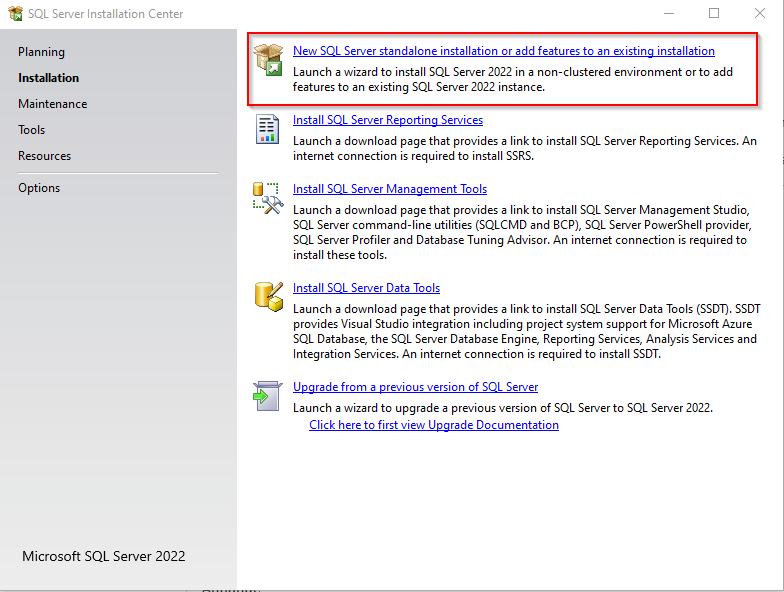Open the Options page
784x592 pixels.
pos(39,188)
